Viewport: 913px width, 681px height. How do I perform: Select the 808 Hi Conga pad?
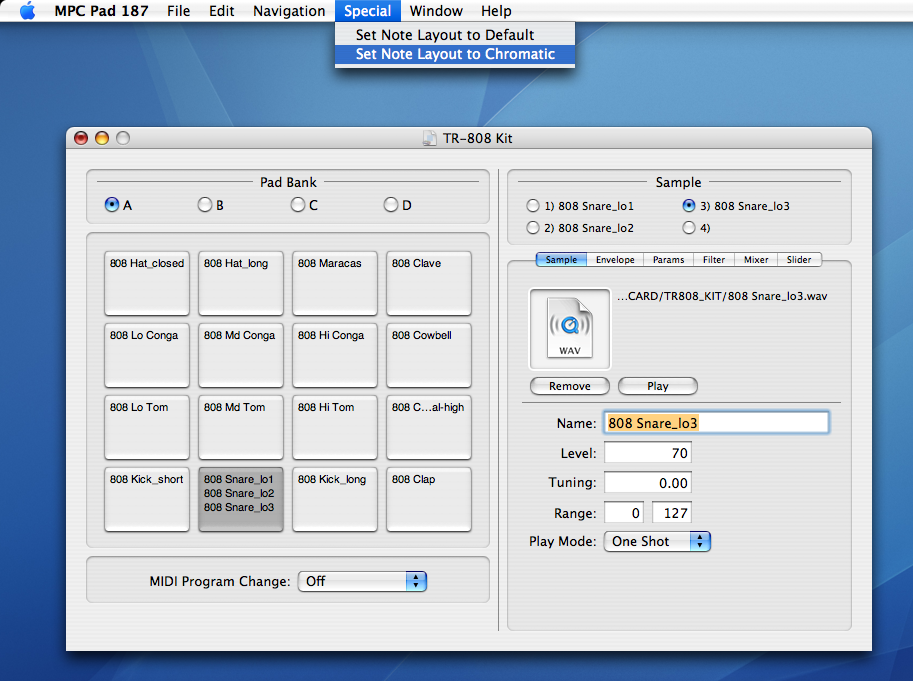pyautogui.click(x=335, y=355)
